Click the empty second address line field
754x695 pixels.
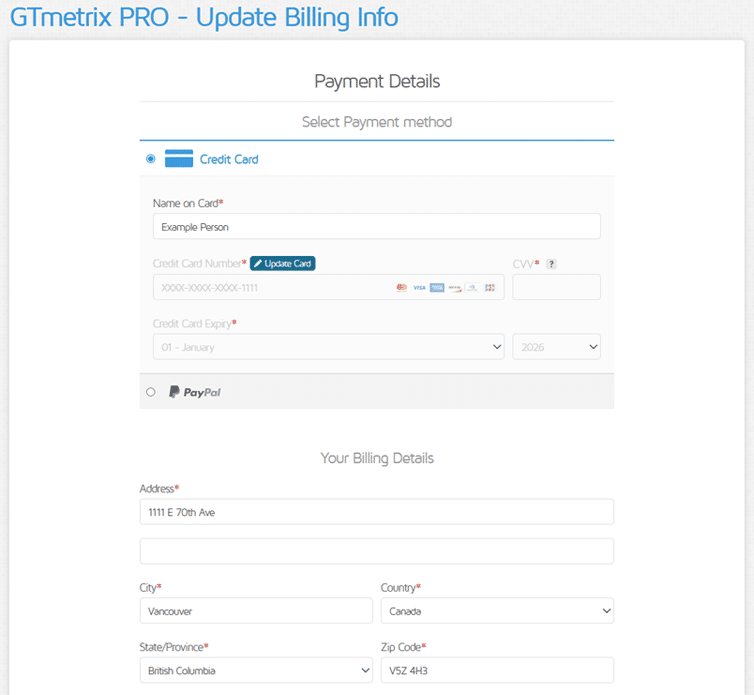coord(377,551)
